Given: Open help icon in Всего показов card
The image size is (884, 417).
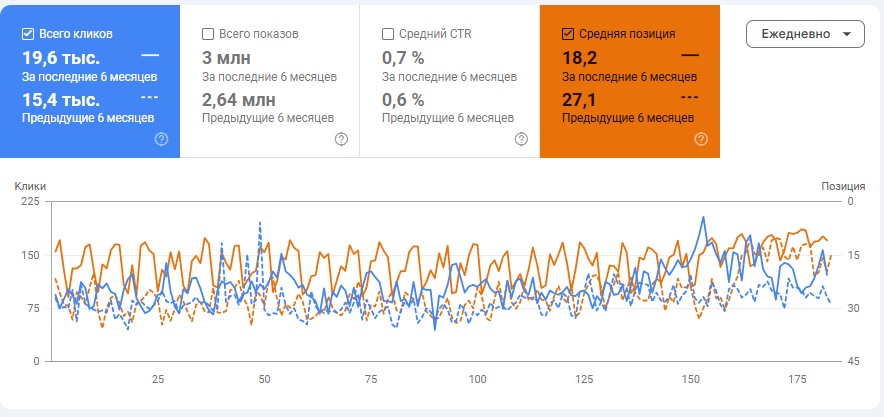Looking at the screenshot, I should click(x=341, y=139).
